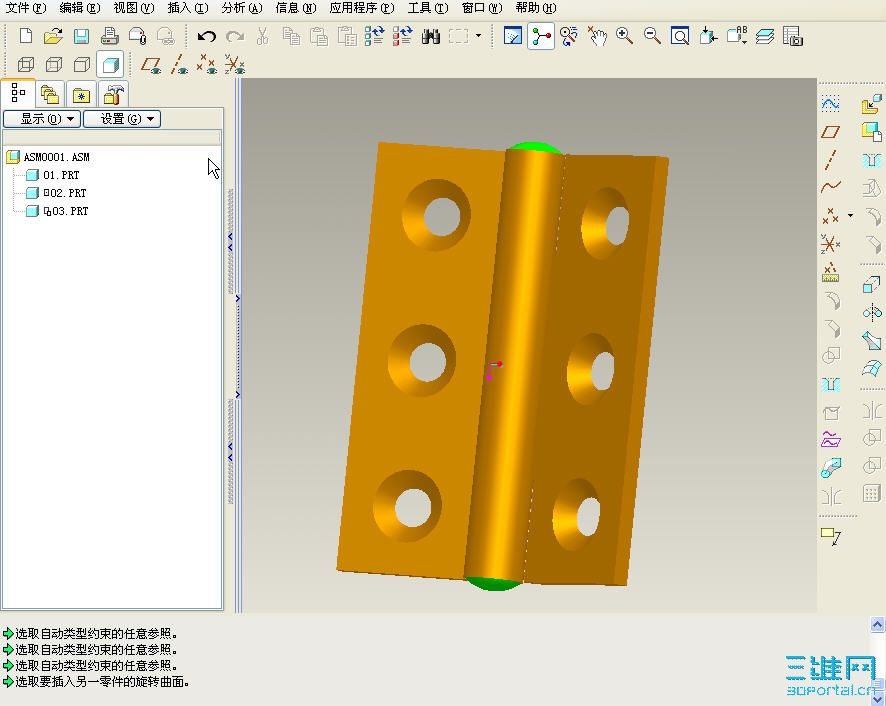Switch to the Model Tree navigator tab

pos(18,93)
